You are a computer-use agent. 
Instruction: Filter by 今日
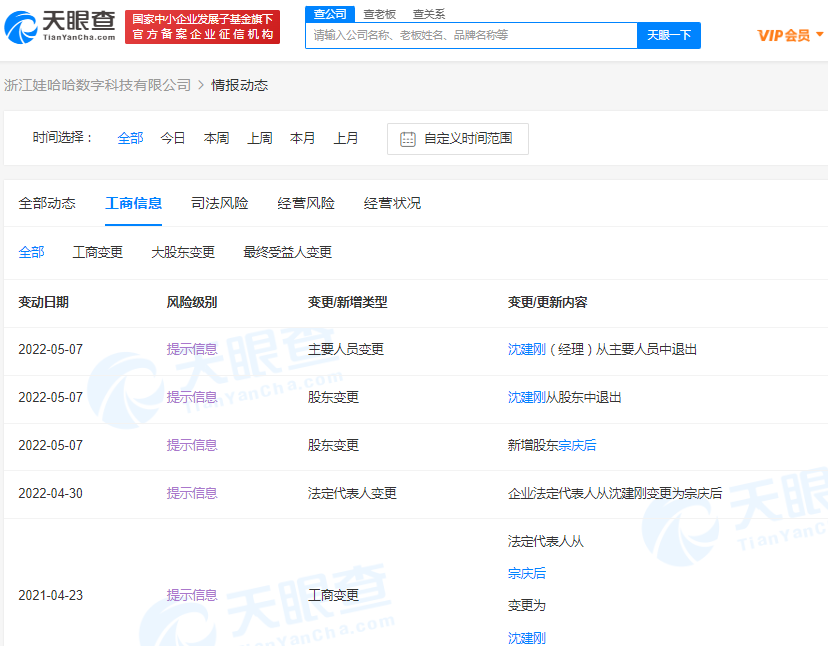(173, 138)
